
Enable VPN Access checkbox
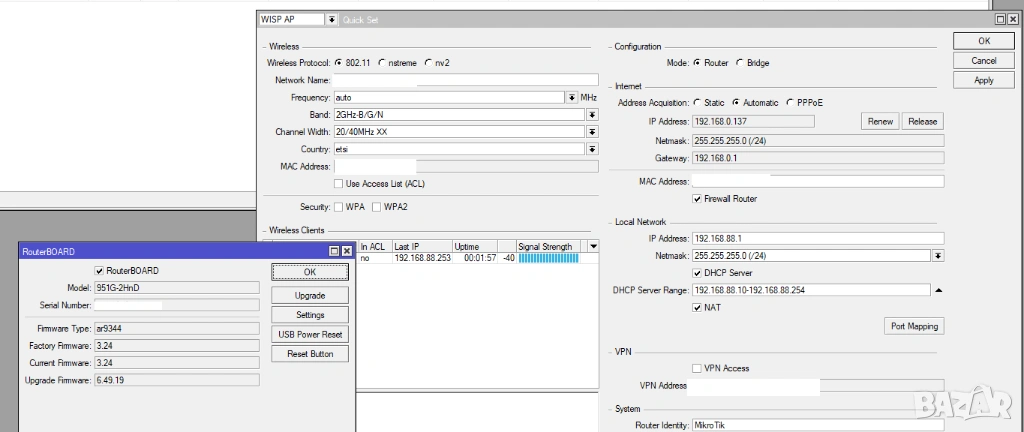tap(697, 368)
